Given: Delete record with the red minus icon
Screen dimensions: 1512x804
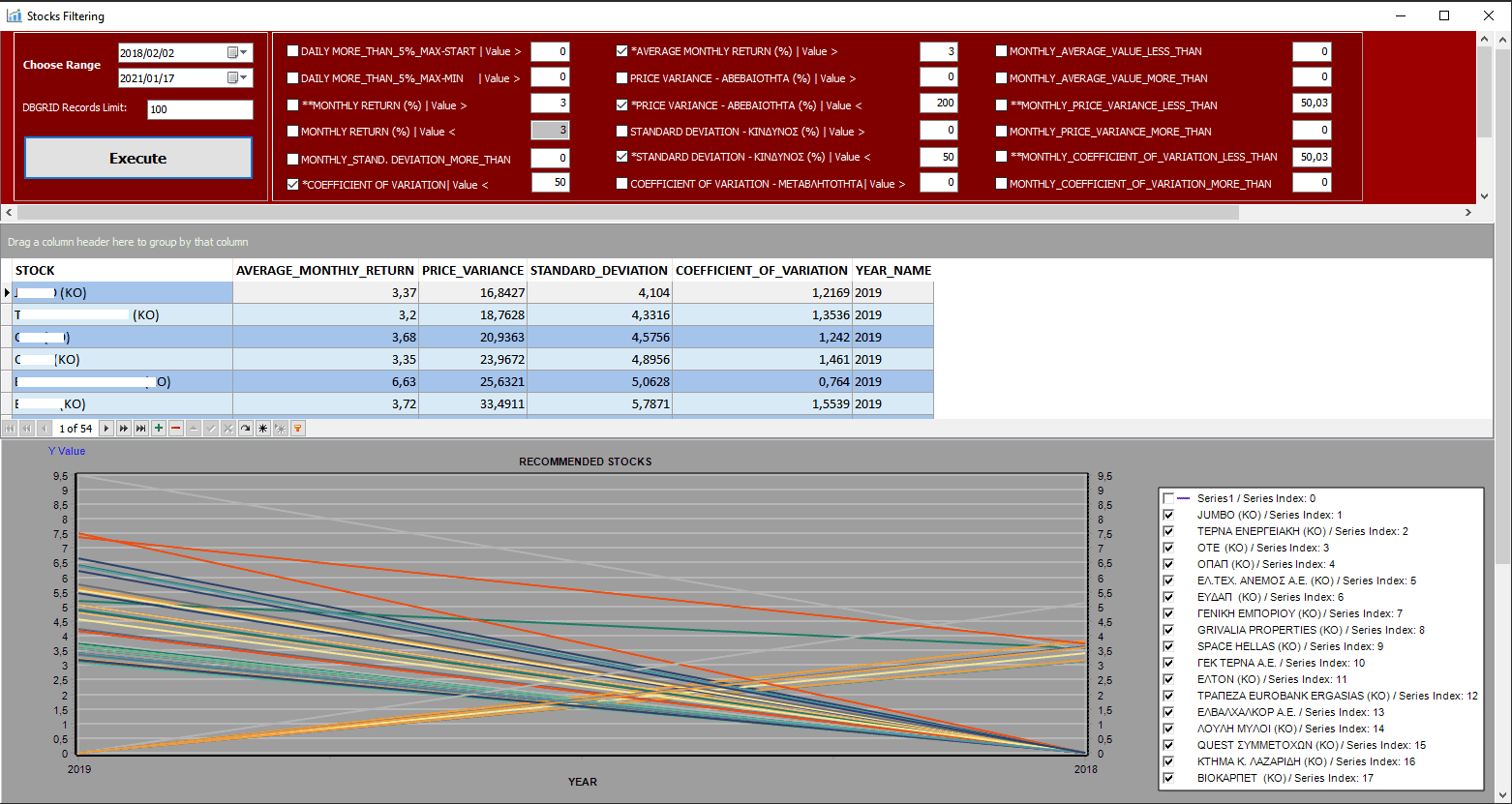Looking at the screenshot, I should [x=176, y=428].
